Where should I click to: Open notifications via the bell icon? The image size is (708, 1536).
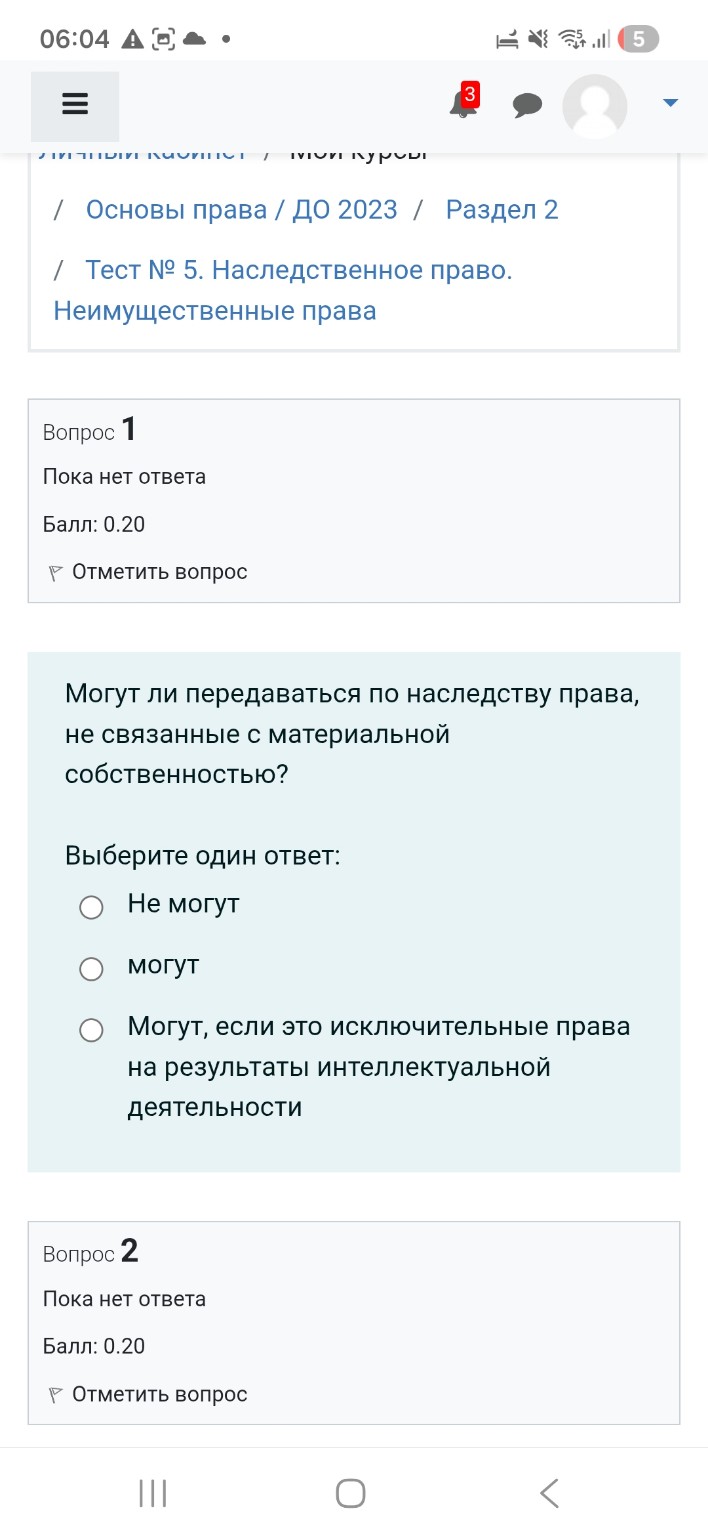(460, 108)
